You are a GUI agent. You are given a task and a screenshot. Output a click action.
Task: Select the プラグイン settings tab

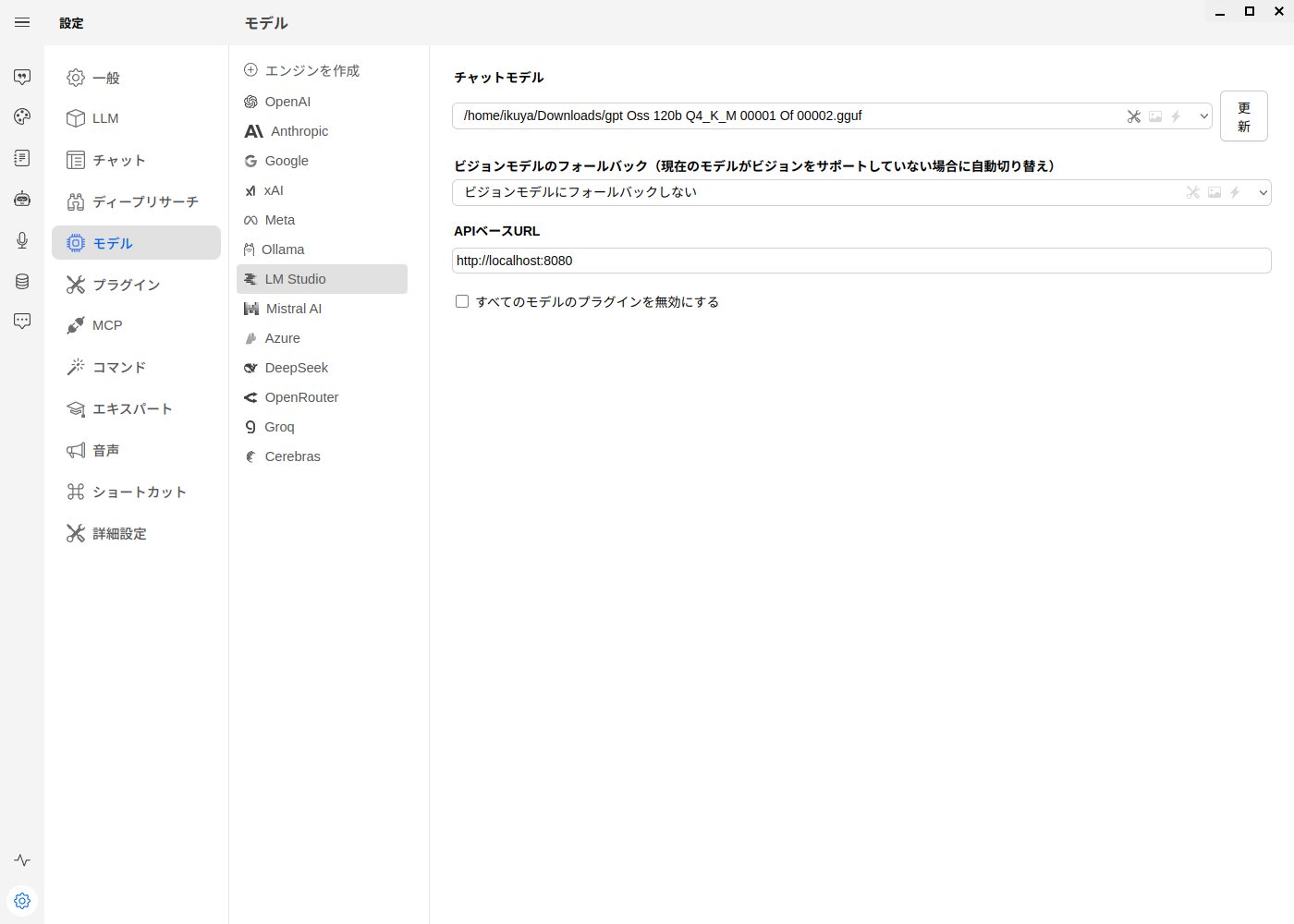pyautogui.click(x=126, y=285)
